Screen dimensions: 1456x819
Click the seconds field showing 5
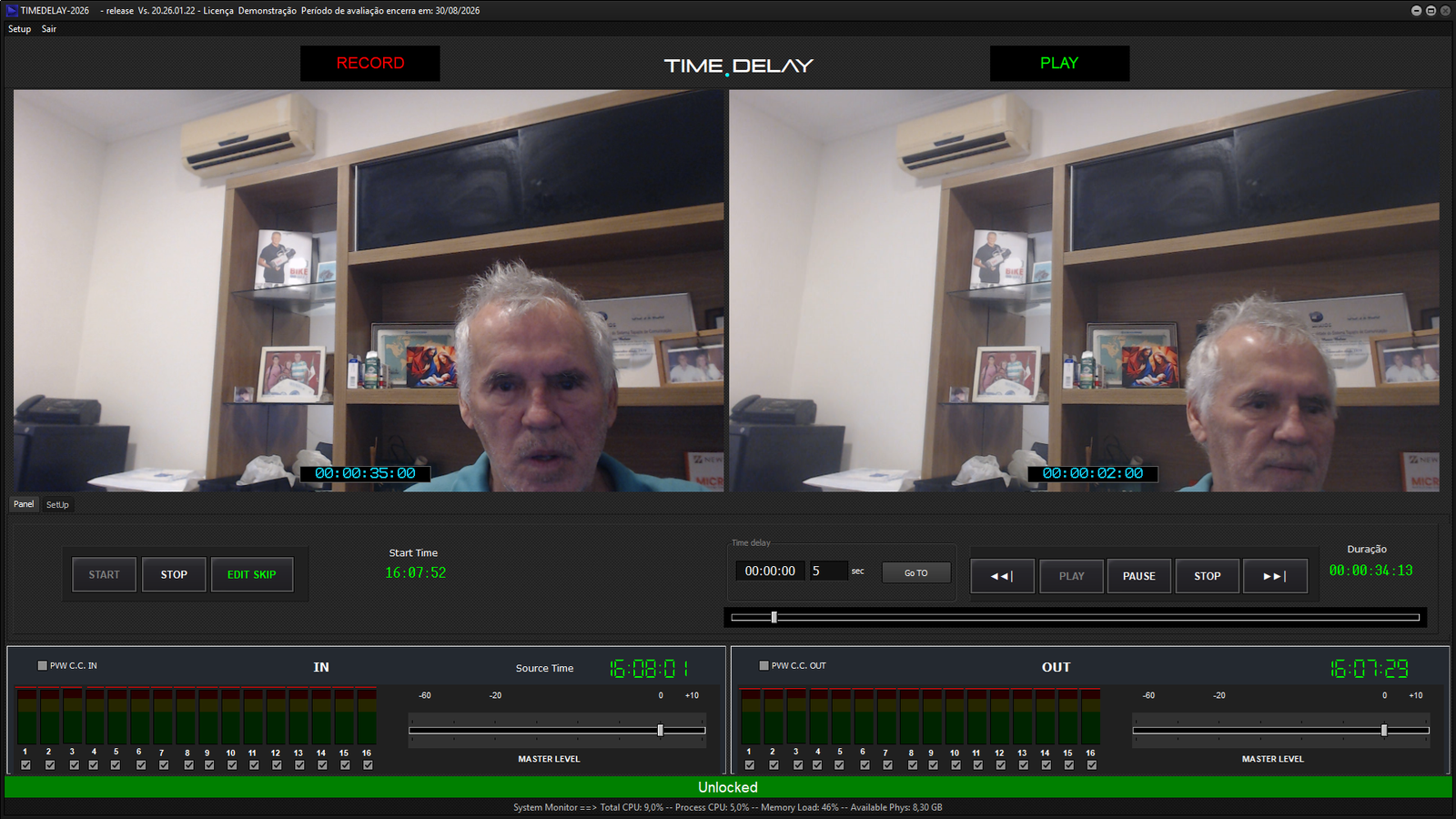point(828,571)
